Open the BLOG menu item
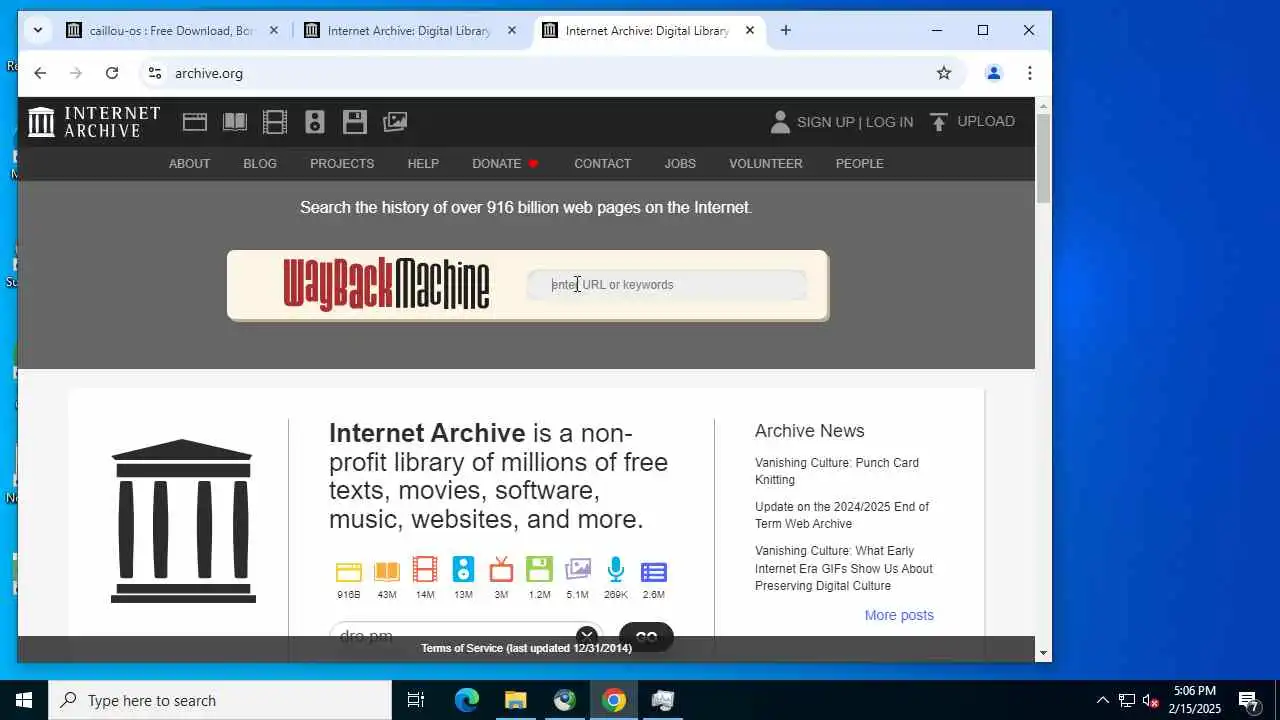 (260, 163)
